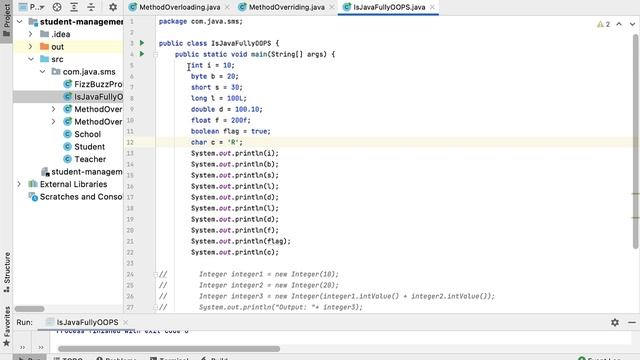
Task: Go to previous highlighted error arrow
Action: pos(619,24)
